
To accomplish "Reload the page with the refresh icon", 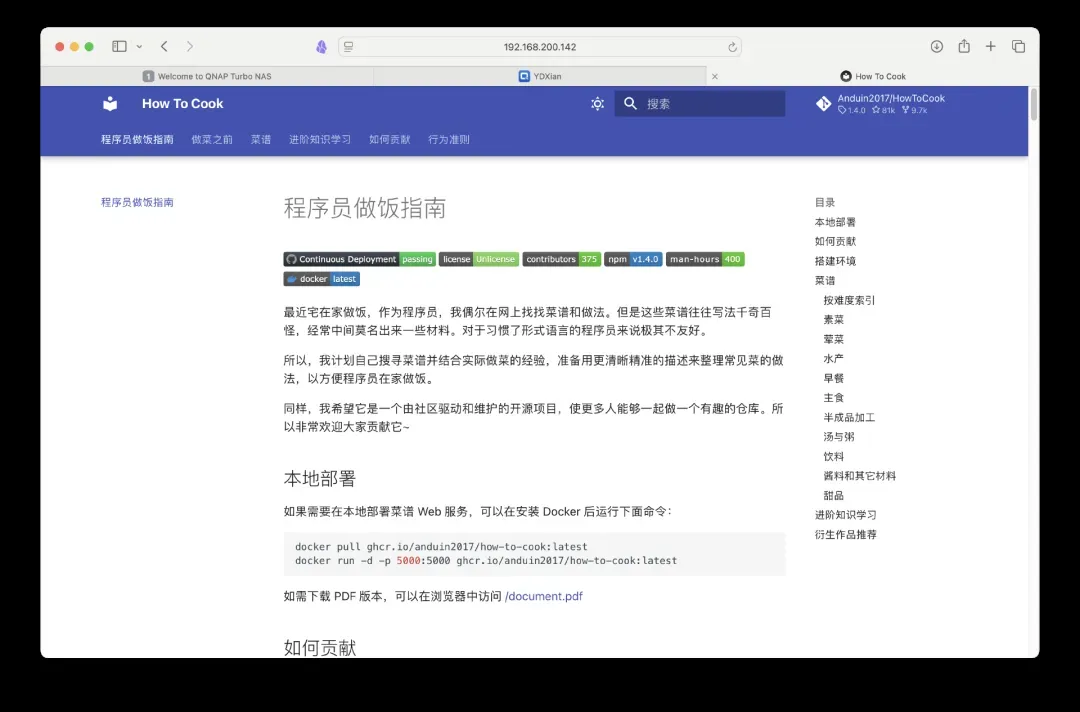I will (733, 47).
